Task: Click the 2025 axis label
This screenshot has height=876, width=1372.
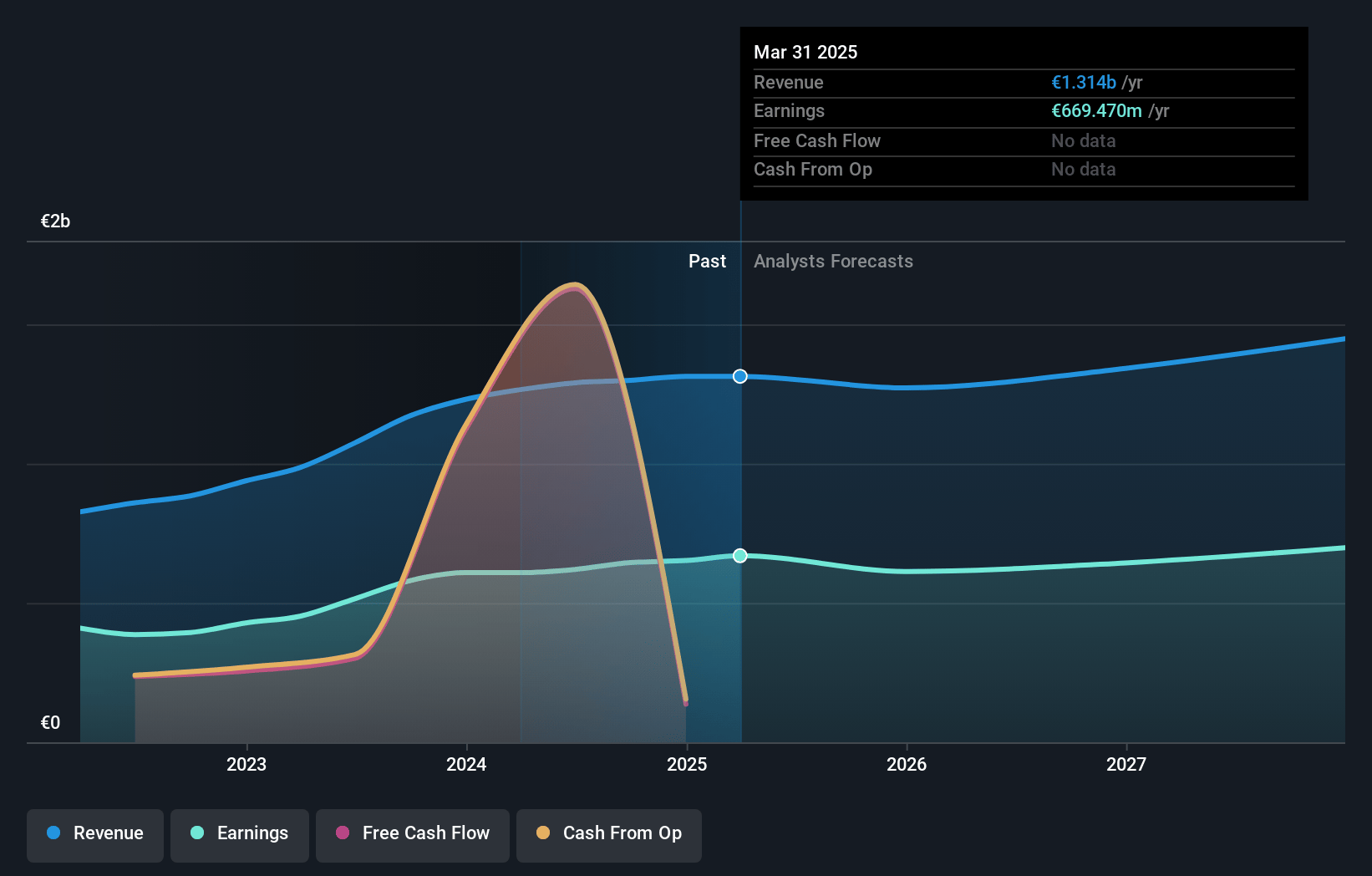Action: tap(687, 764)
